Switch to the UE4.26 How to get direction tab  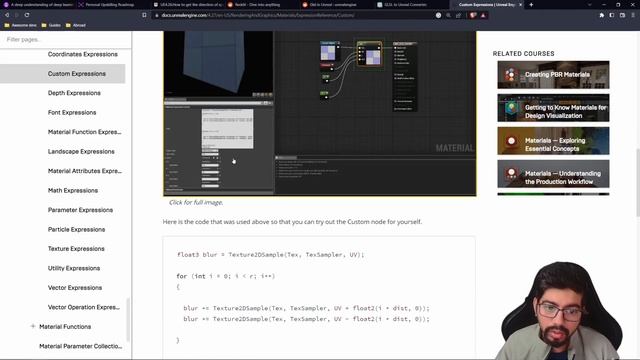187,4
